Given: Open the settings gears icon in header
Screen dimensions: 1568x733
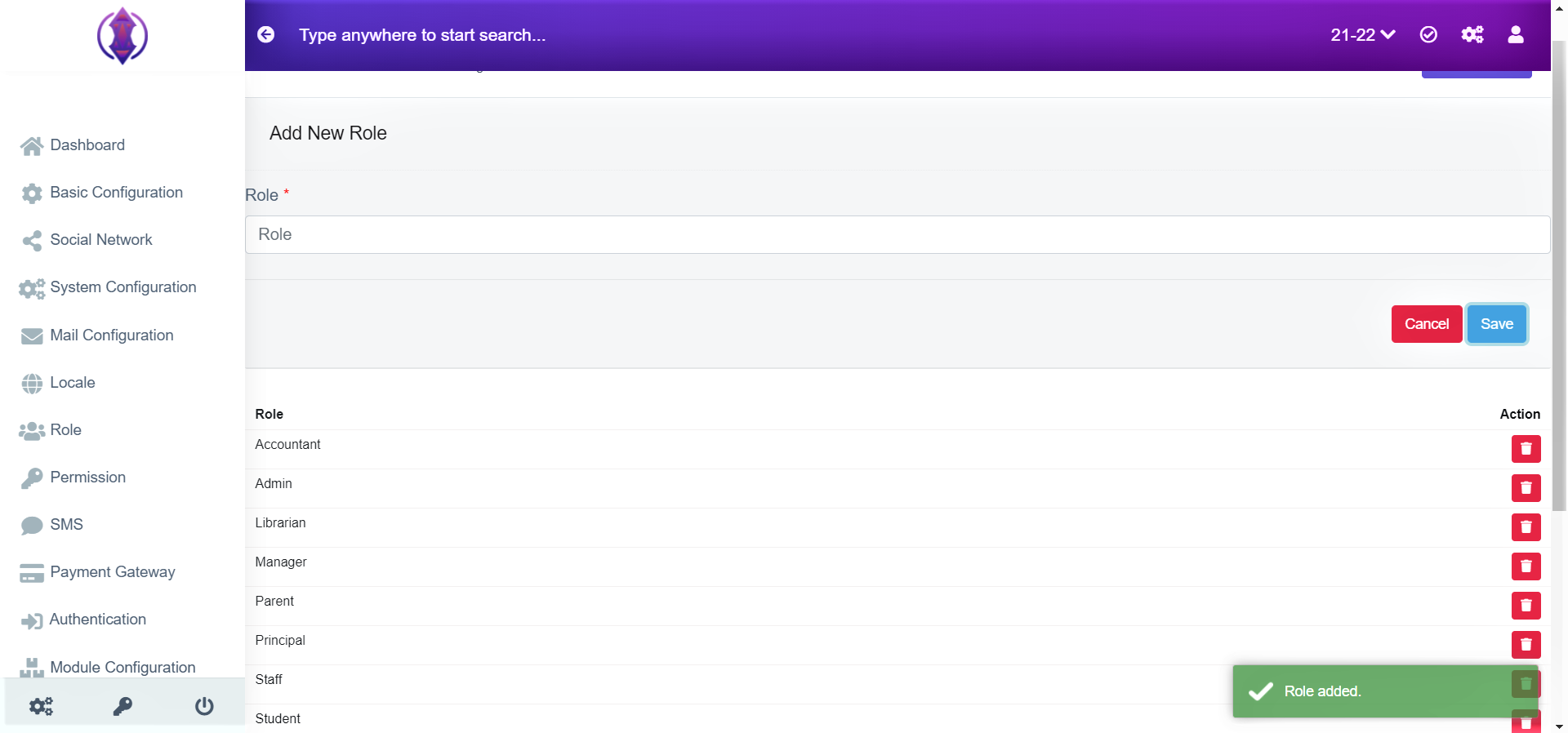Looking at the screenshot, I should pyautogui.click(x=1472, y=34).
